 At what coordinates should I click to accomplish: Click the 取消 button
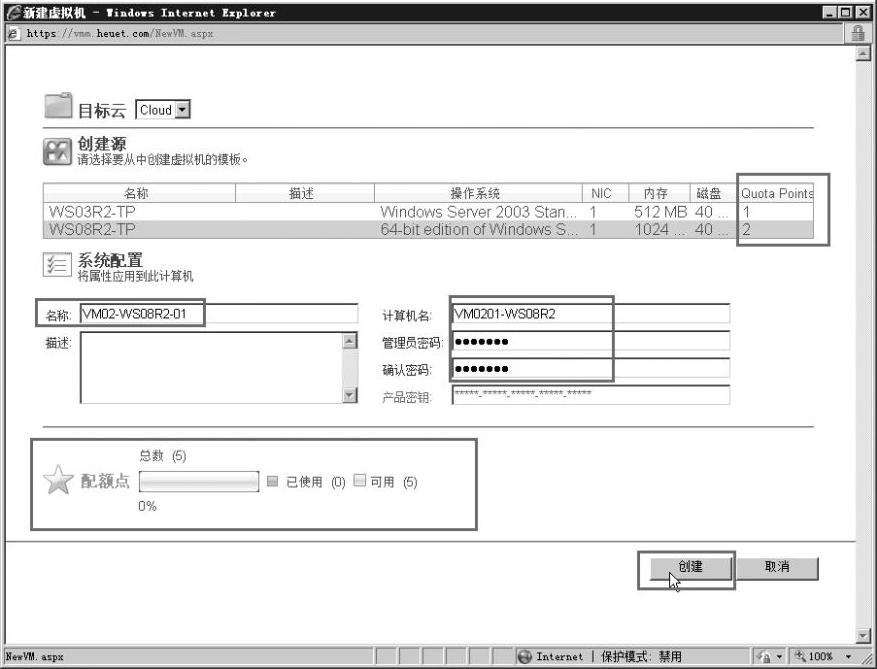777,567
